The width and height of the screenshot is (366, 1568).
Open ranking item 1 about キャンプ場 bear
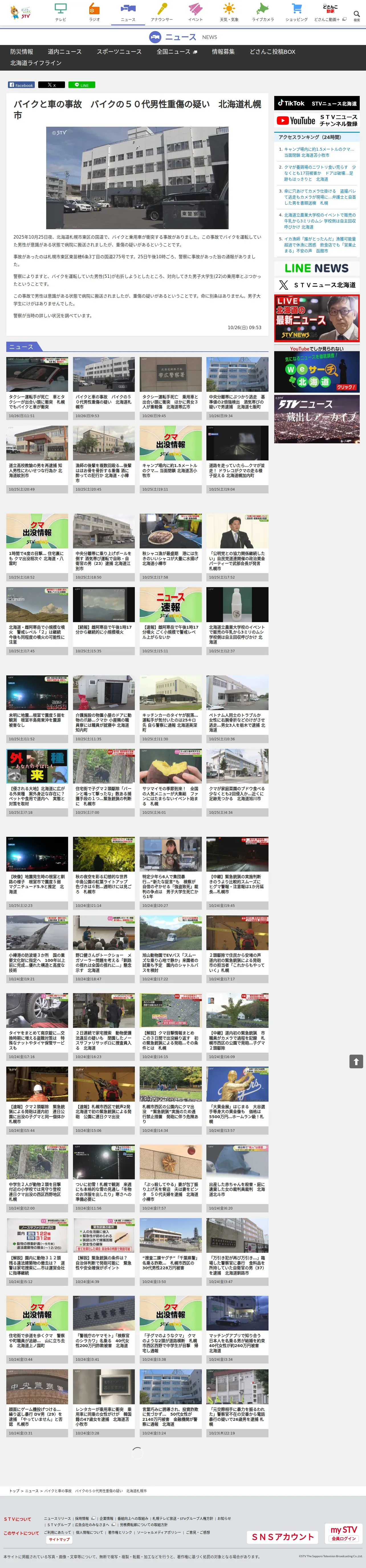[319, 152]
